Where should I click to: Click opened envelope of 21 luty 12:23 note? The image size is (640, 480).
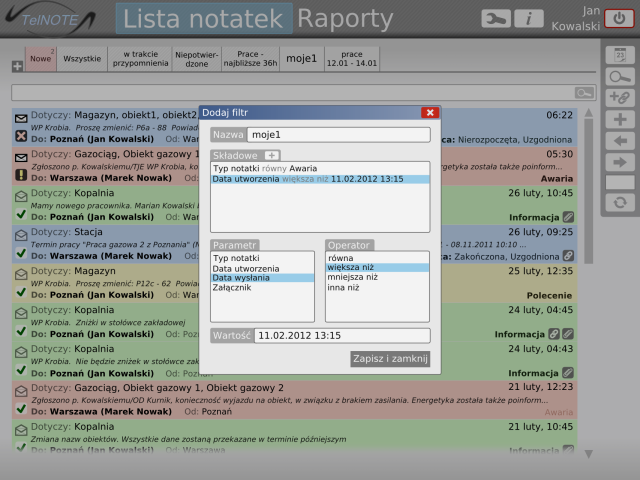21,391
